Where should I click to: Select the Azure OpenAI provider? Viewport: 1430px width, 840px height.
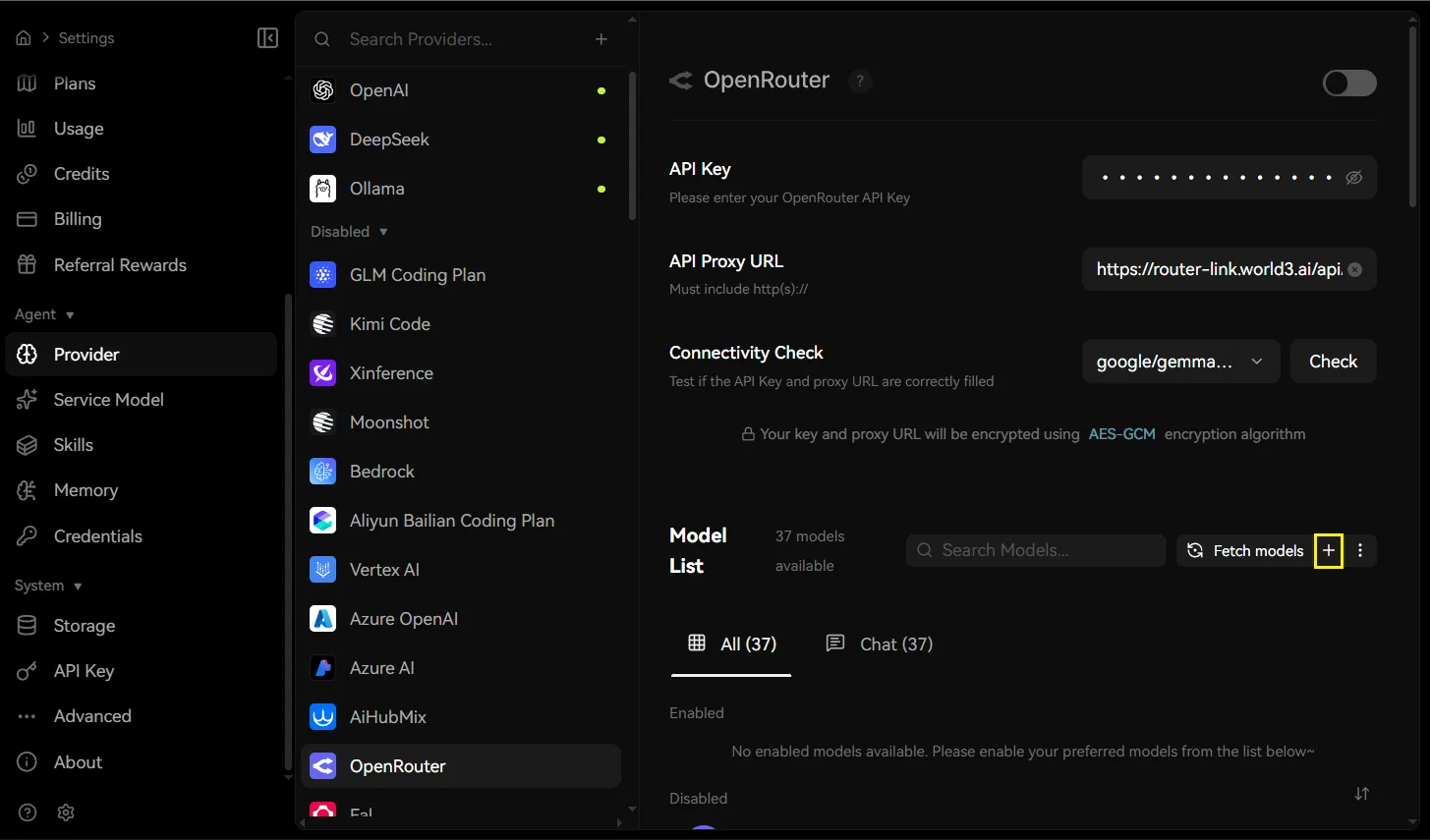(x=461, y=619)
